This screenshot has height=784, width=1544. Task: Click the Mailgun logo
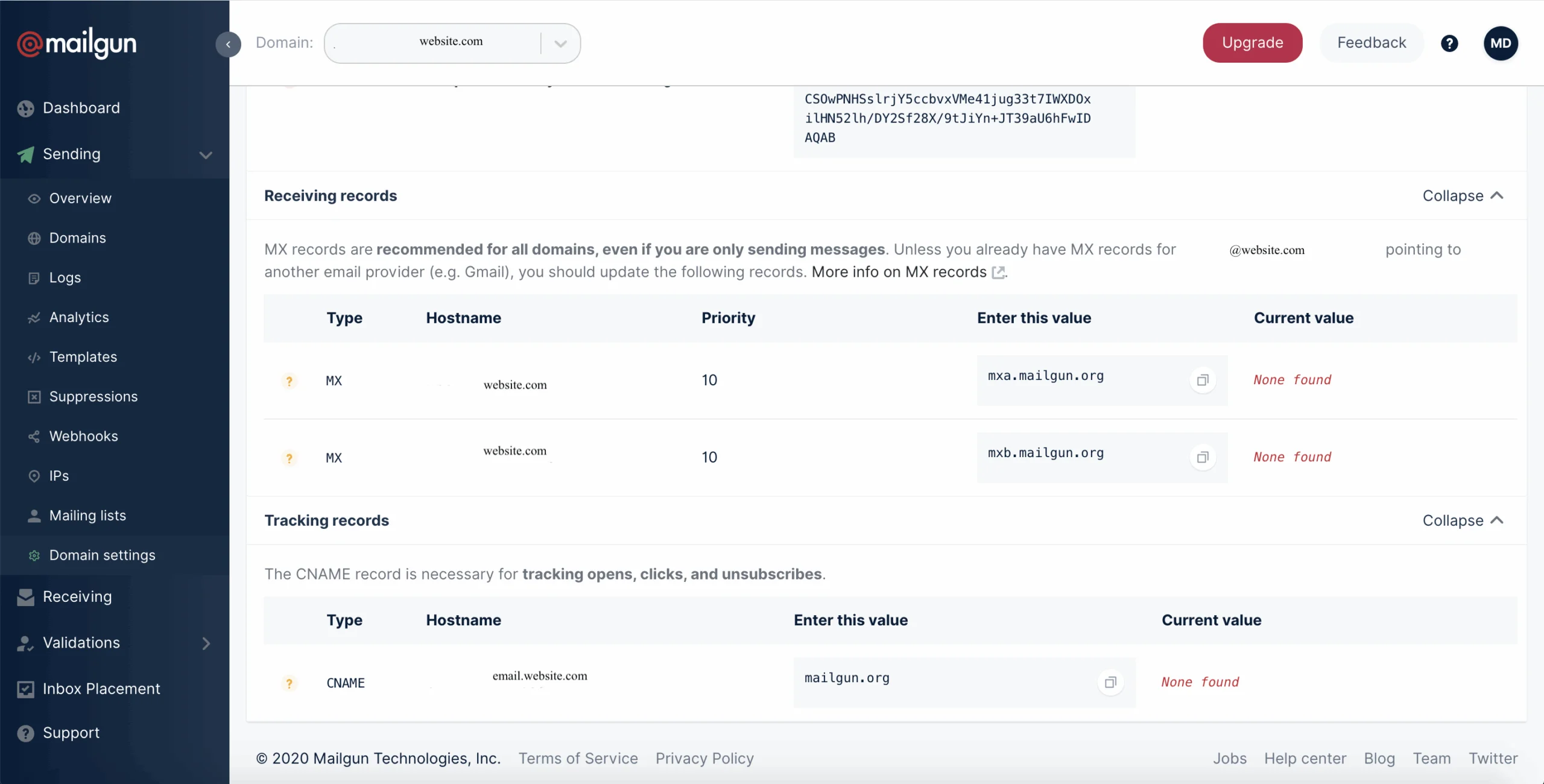77,43
